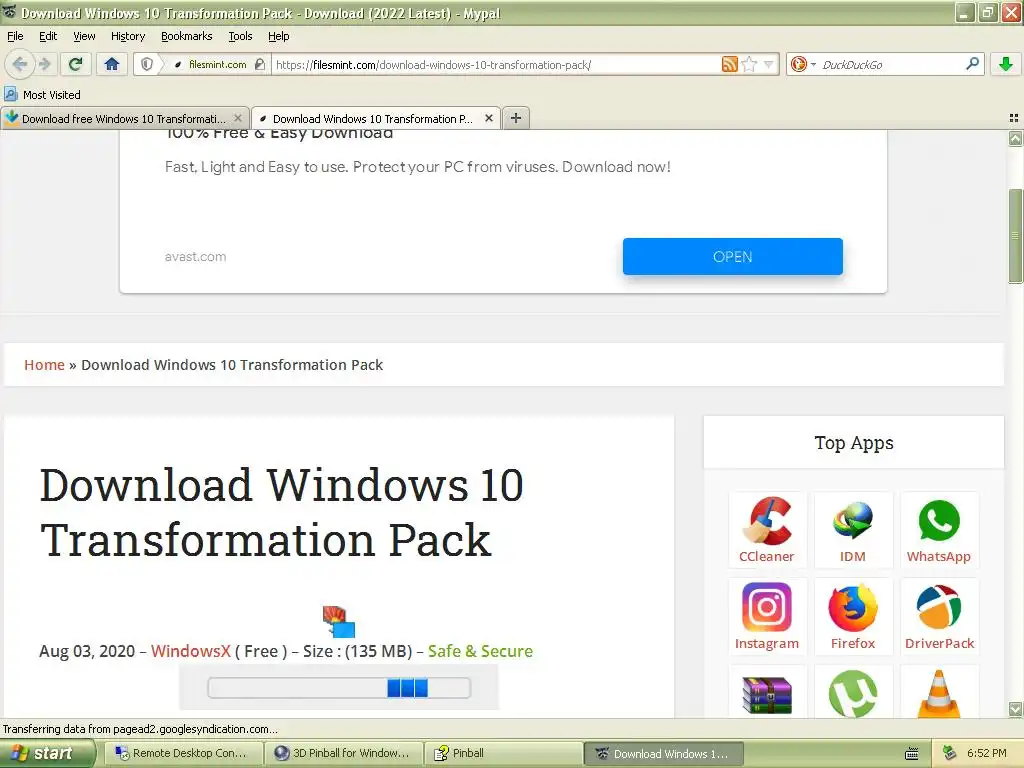Open the list all tabs icon
Image resolution: width=1024 pixels, height=768 pixels.
(x=1014, y=118)
